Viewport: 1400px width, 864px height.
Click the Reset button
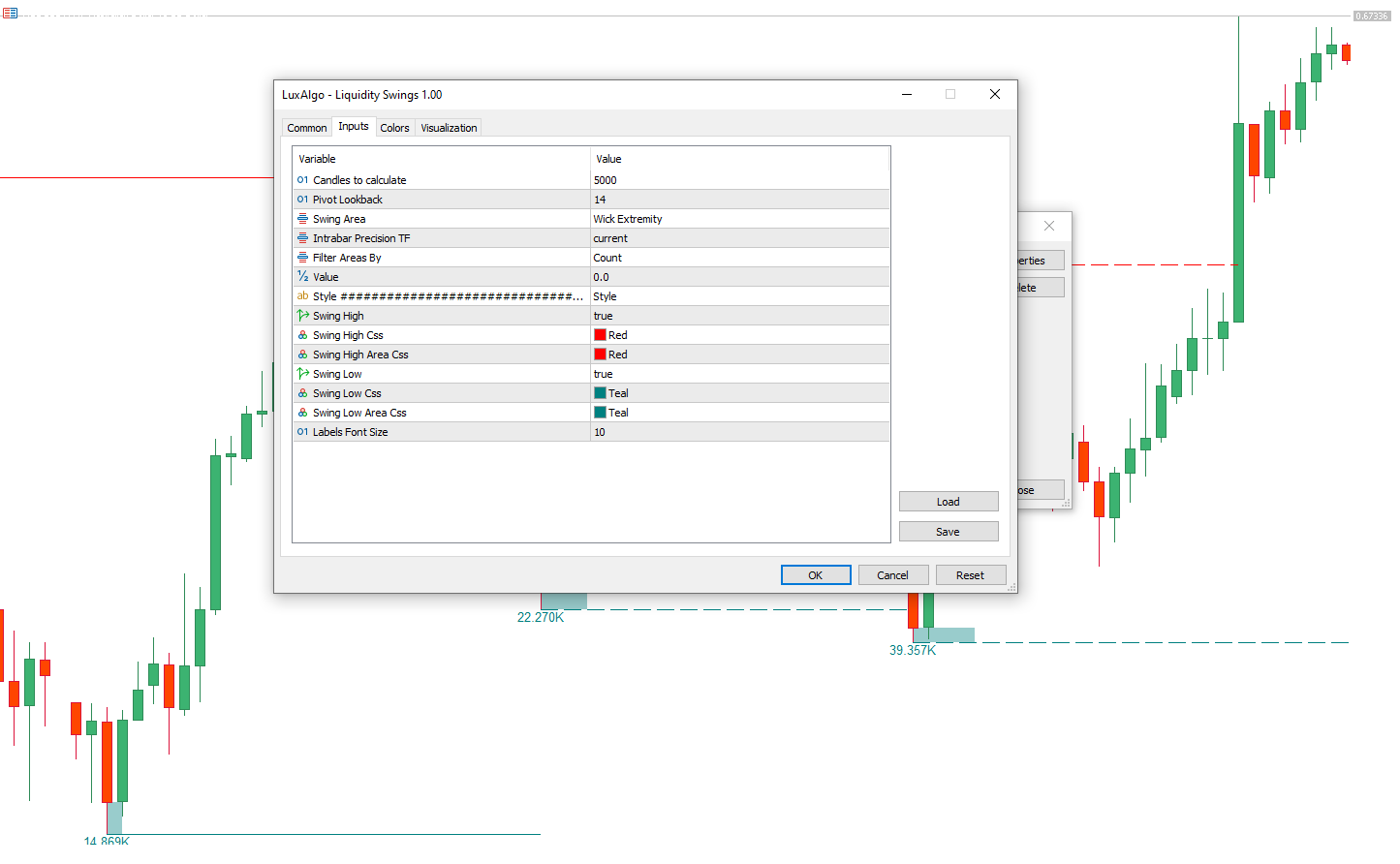pyautogui.click(x=970, y=575)
